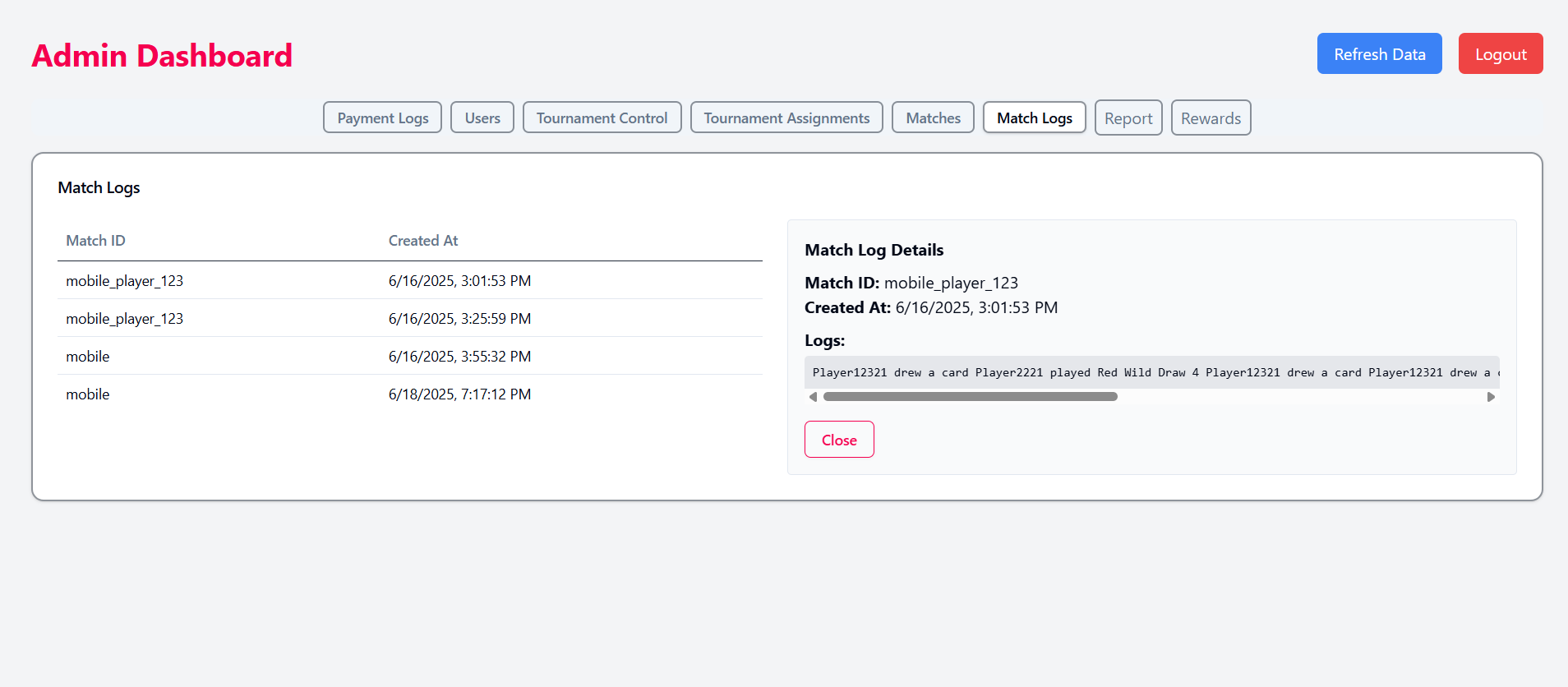Select the Match Logs tab
The width and height of the screenshot is (1568, 687).
click(1035, 118)
